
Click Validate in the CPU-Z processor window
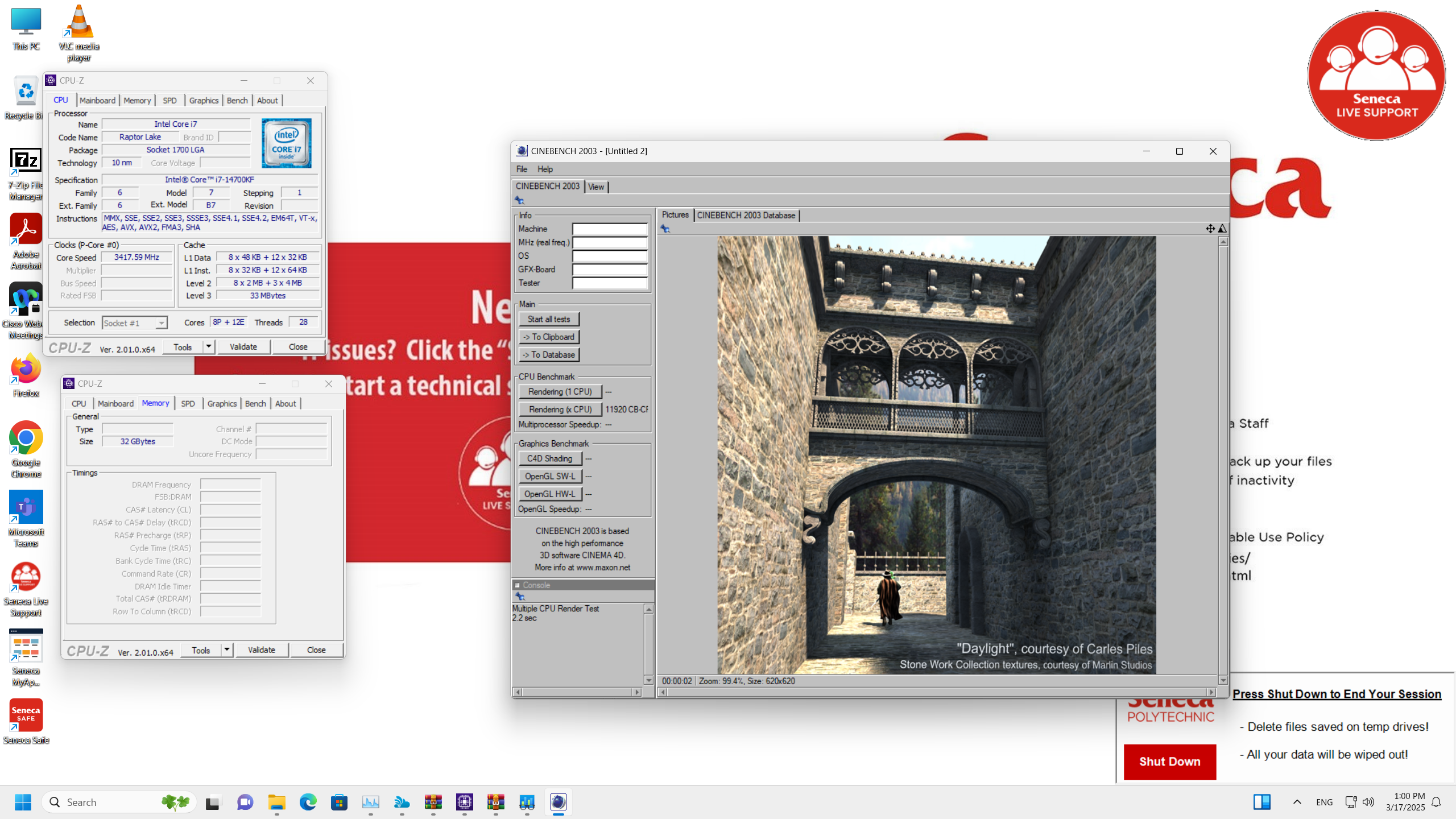tap(243, 346)
